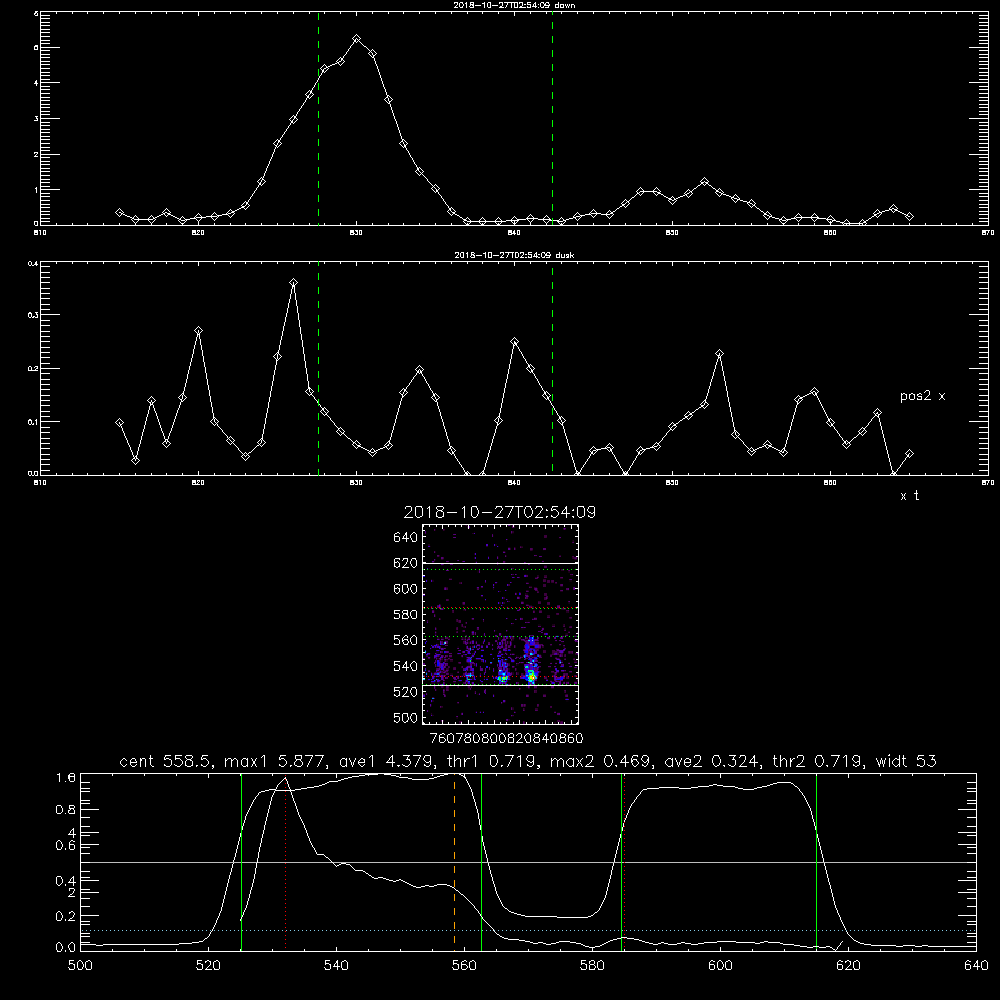Screen dimensions: 1000x1000
Task: Click the green vertical line at 615 in profile plot
Action: pos(816,861)
